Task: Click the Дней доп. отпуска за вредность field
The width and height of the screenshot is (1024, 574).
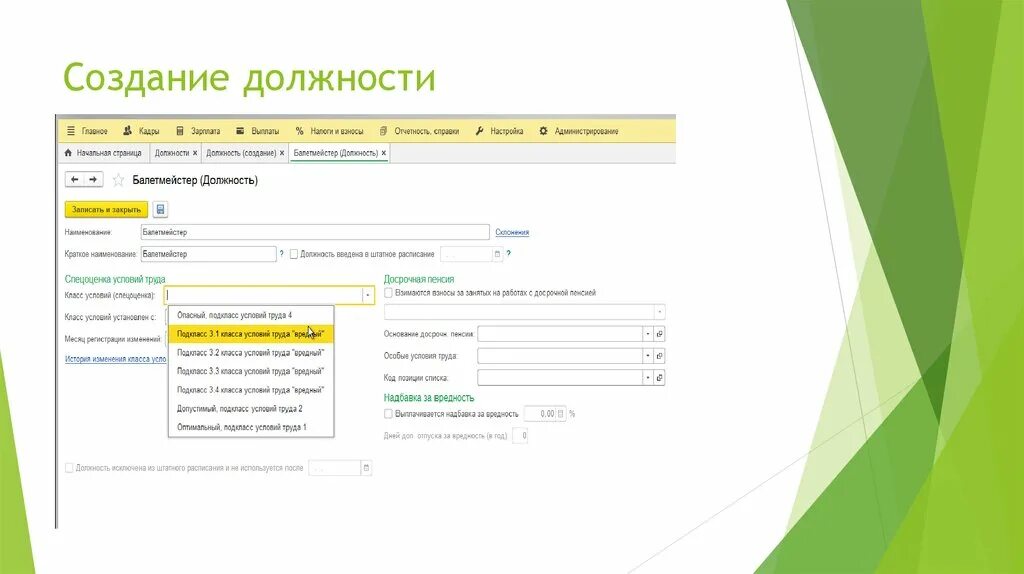Action: click(x=520, y=436)
